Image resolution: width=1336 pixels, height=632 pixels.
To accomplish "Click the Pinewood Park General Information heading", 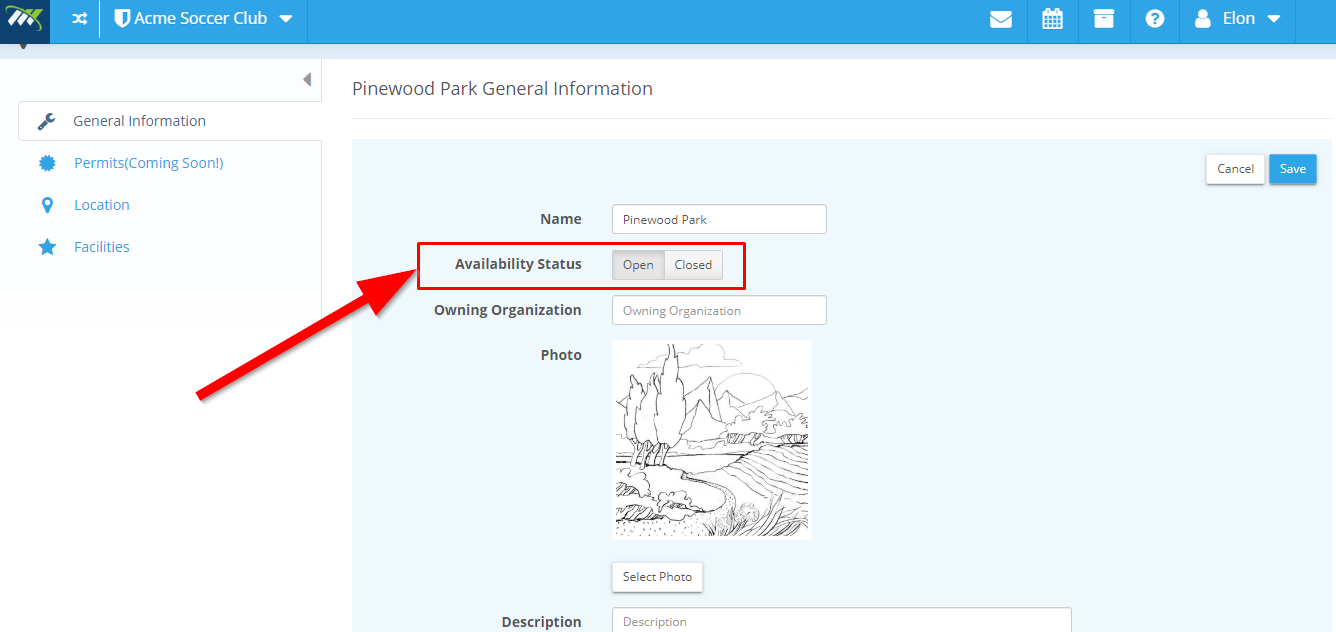I will [x=502, y=89].
